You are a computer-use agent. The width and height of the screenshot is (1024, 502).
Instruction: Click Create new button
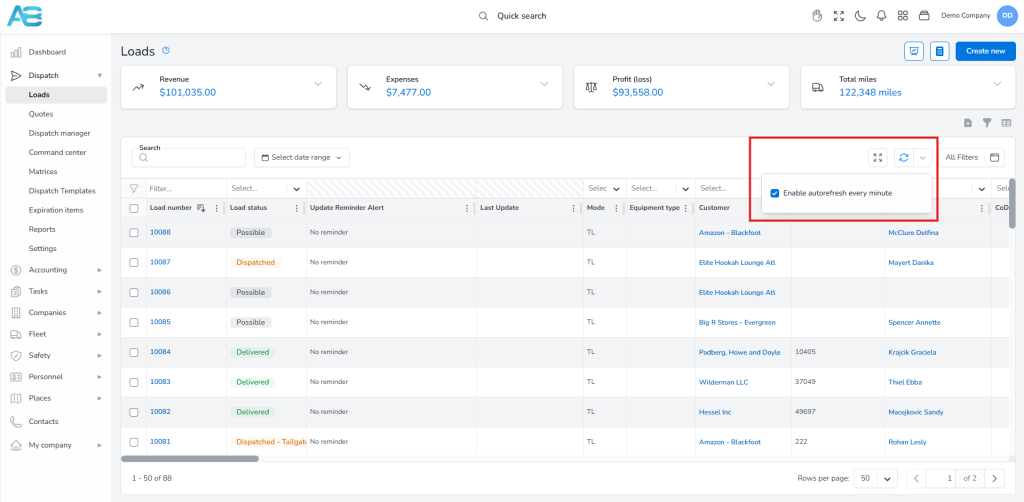(985, 51)
